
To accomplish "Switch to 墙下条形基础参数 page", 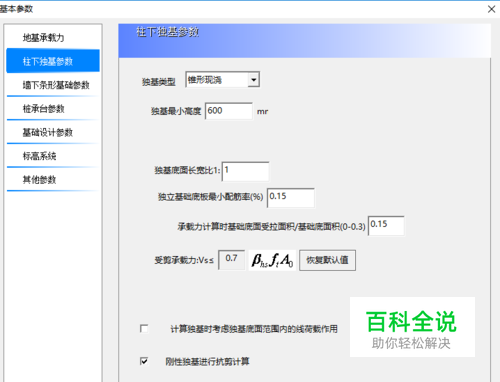I will pyautogui.click(x=56, y=85).
